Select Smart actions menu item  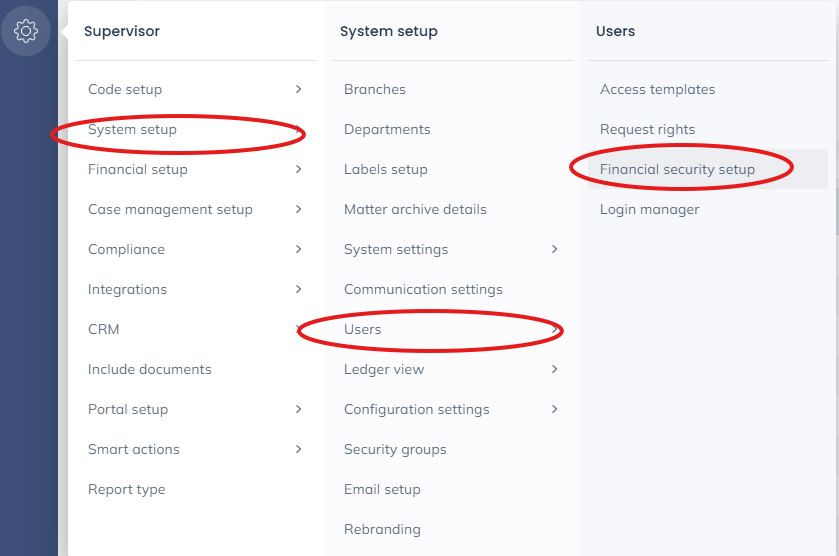click(134, 449)
